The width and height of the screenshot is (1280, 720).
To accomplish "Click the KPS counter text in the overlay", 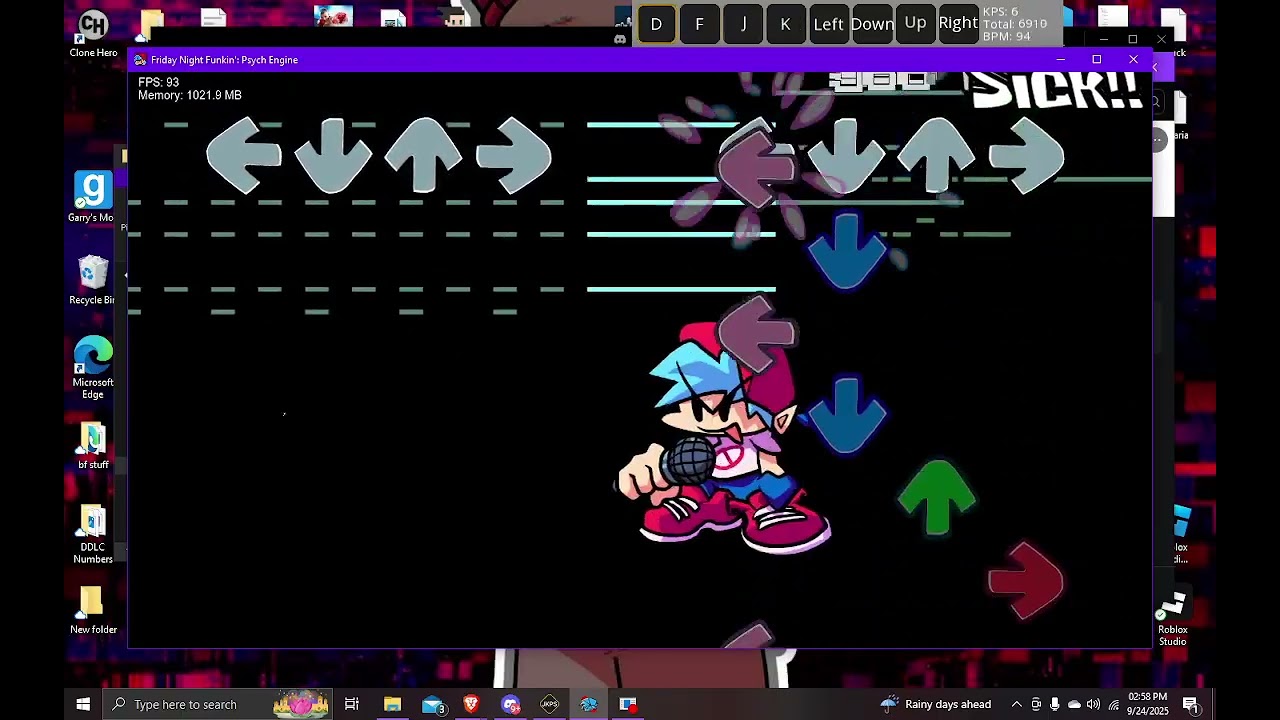I will tap(1000, 12).
